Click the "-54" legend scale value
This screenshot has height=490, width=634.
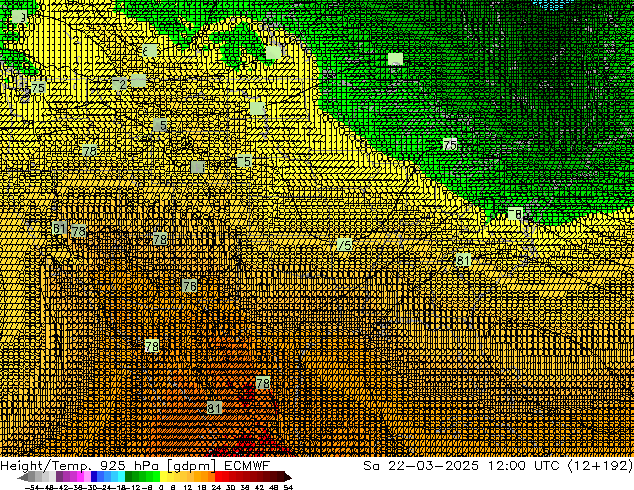(32, 487)
